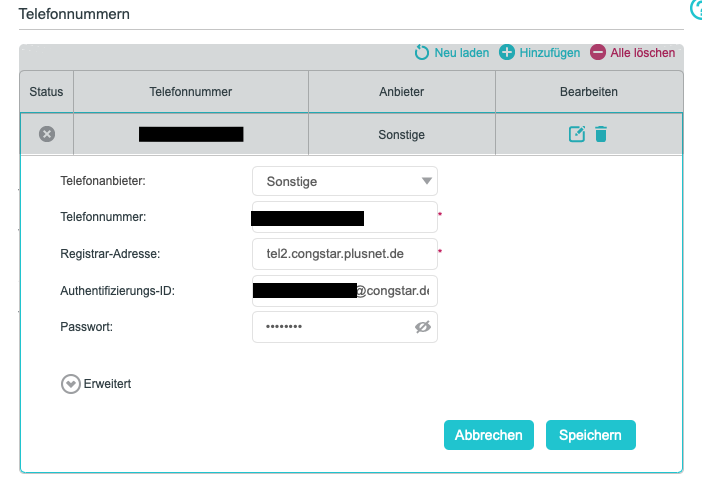702x489 pixels.
Task: Click the edit pencil icon in Bearbeiten column
Action: pos(577,134)
